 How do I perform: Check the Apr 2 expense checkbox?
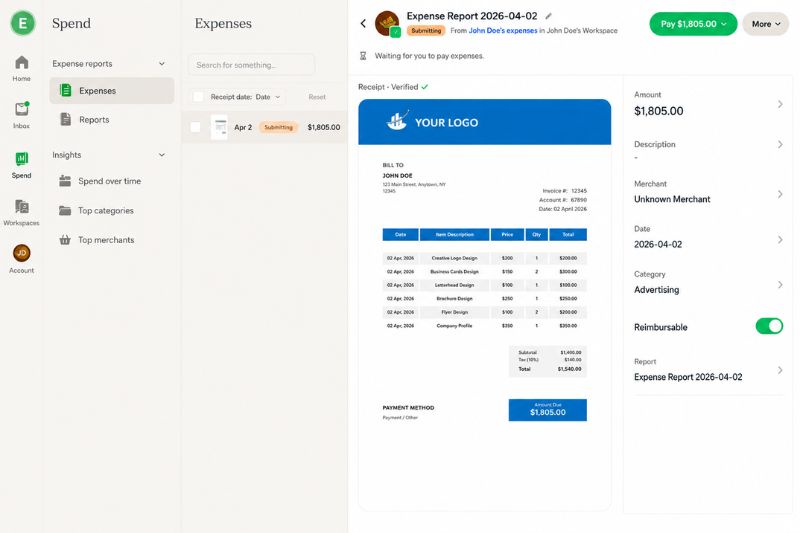click(x=195, y=127)
